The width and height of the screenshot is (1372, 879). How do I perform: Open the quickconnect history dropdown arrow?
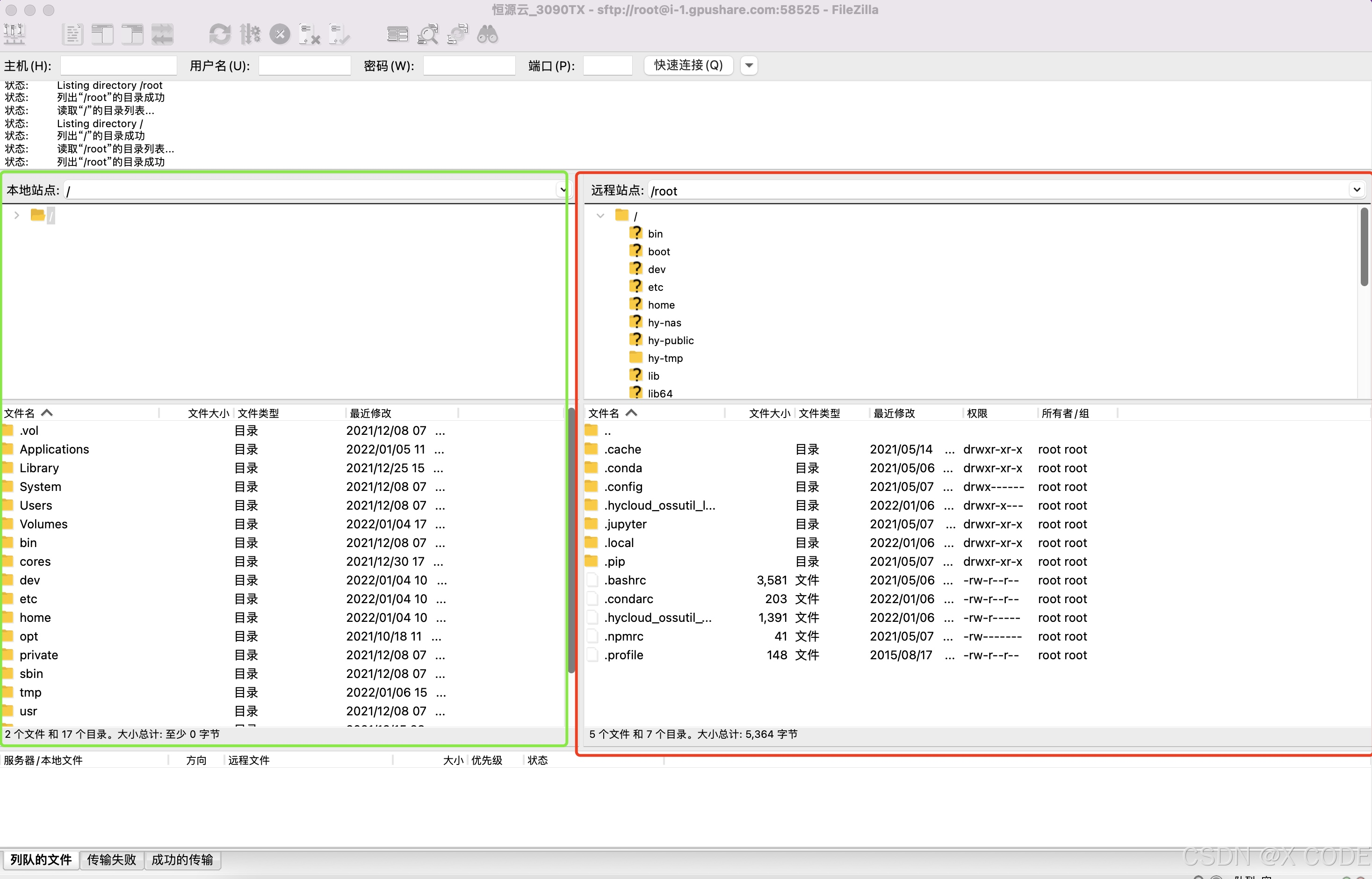pos(749,65)
